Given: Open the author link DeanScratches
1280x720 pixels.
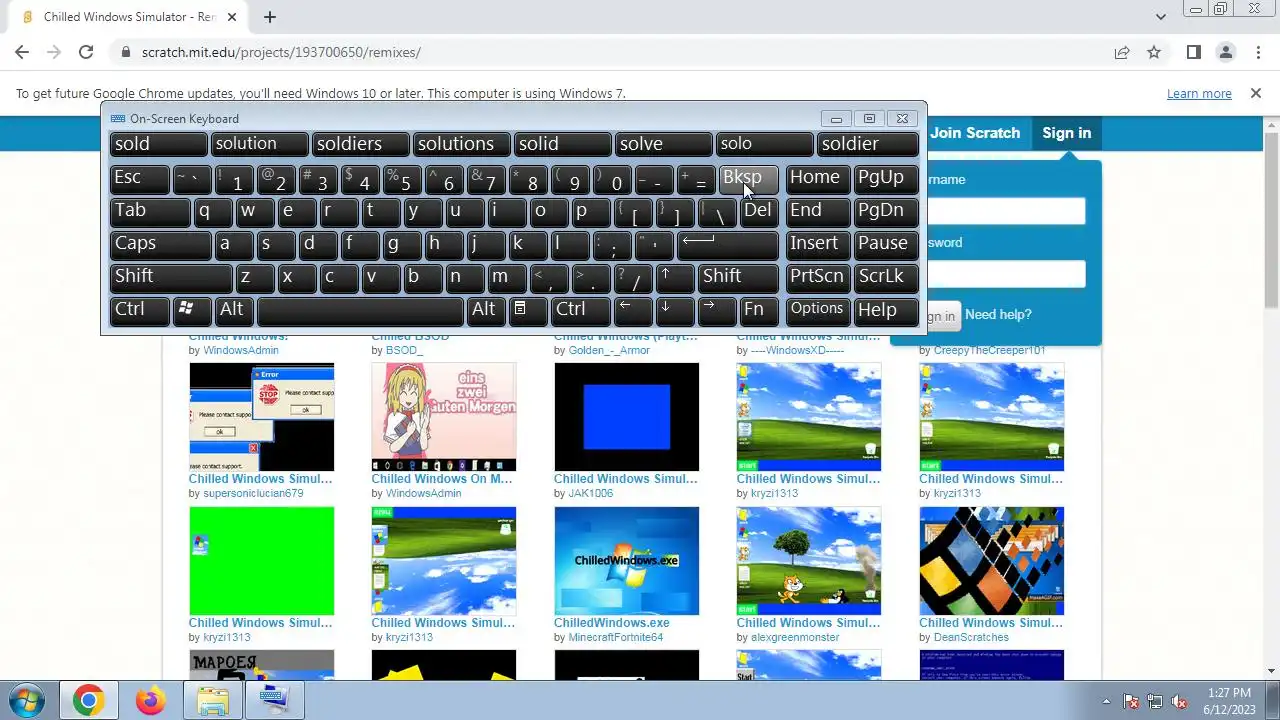Looking at the screenshot, I should point(971,637).
